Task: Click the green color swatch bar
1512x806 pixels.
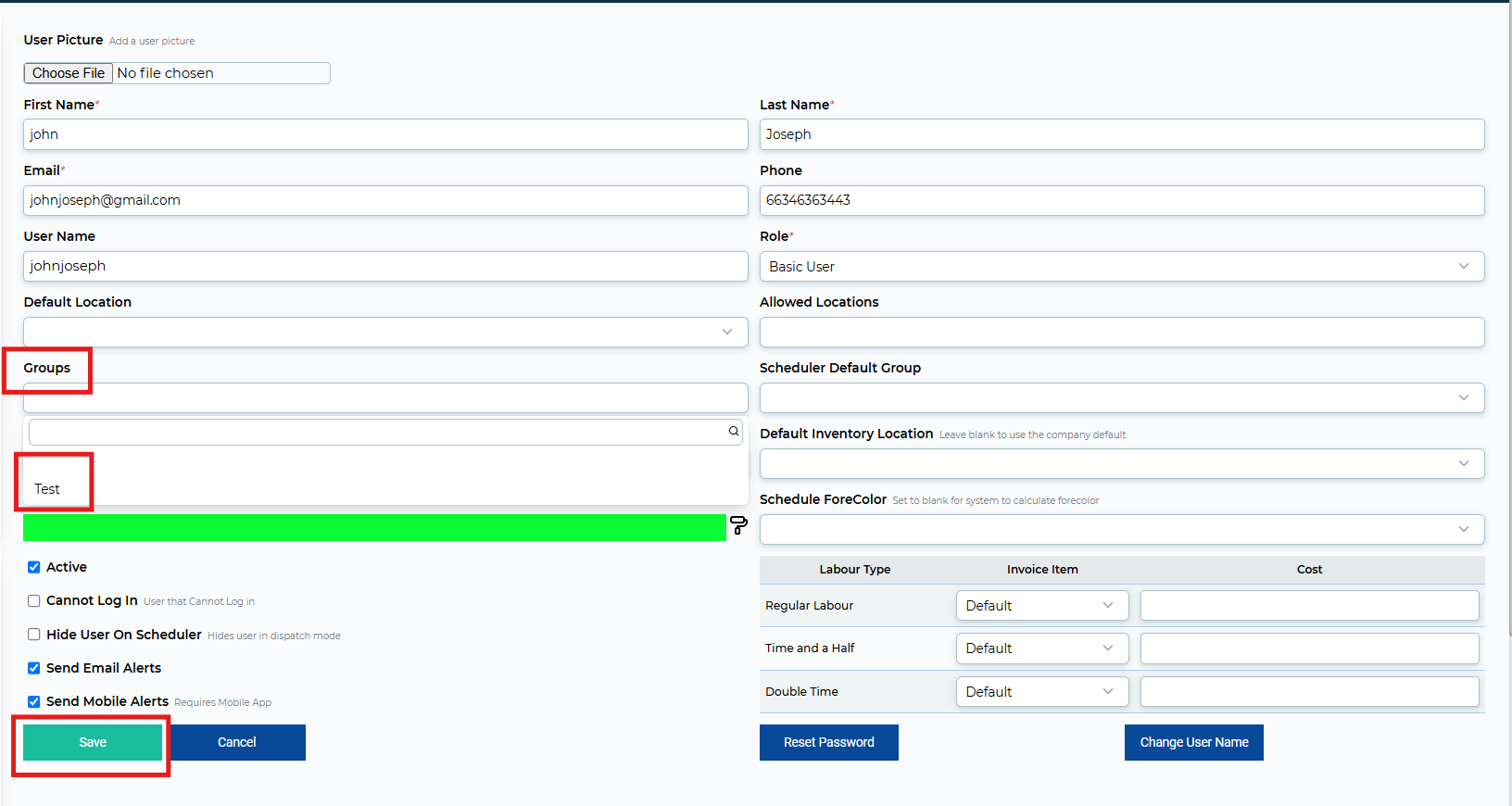Action: point(374,527)
